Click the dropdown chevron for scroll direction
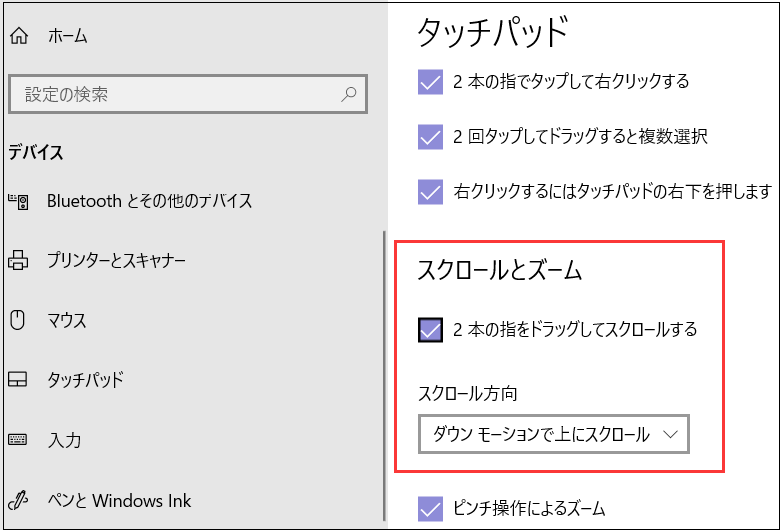This screenshot has width=782, height=530. pos(671,434)
